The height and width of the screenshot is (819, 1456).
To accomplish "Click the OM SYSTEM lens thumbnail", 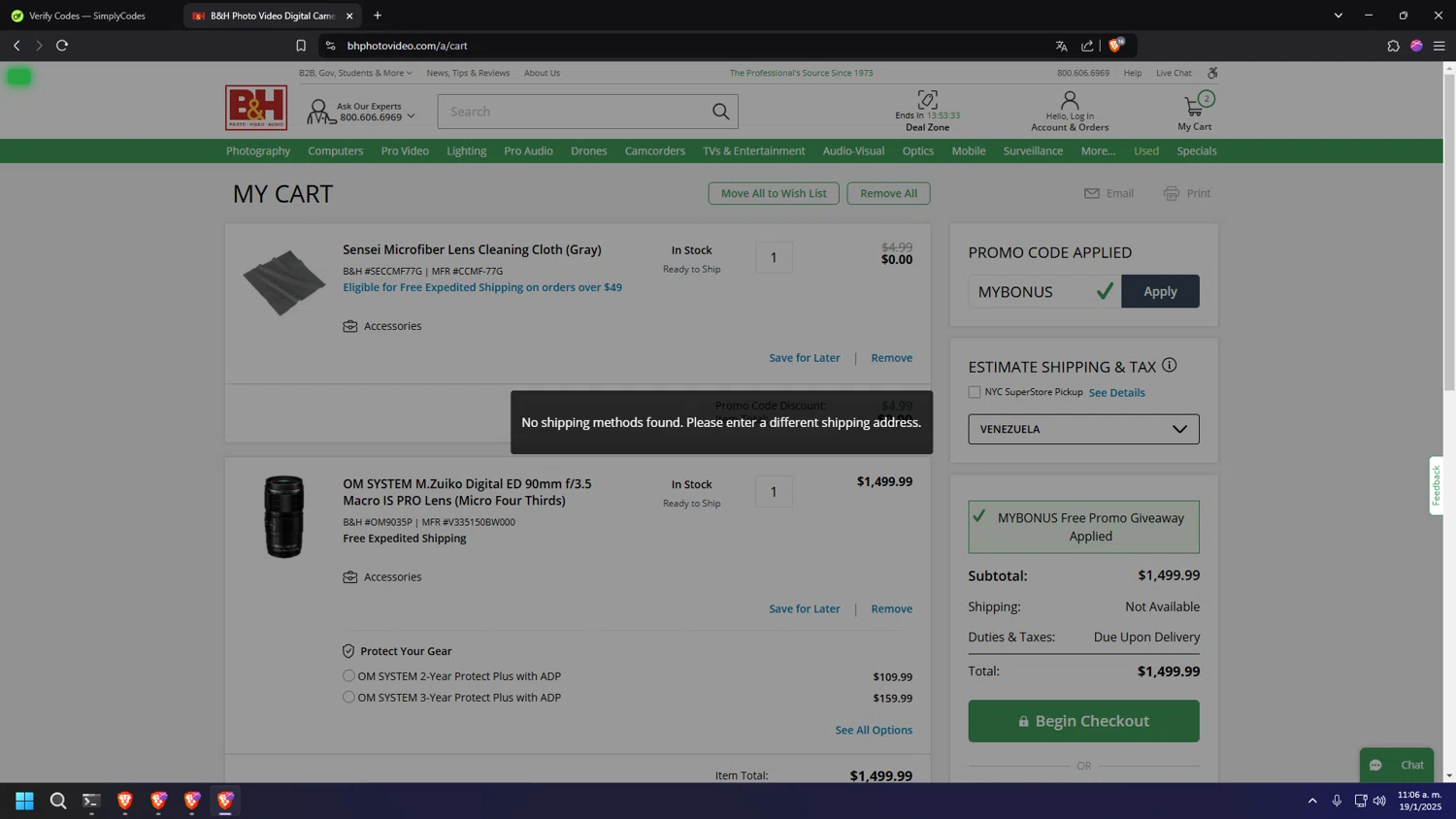I will (x=284, y=516).
